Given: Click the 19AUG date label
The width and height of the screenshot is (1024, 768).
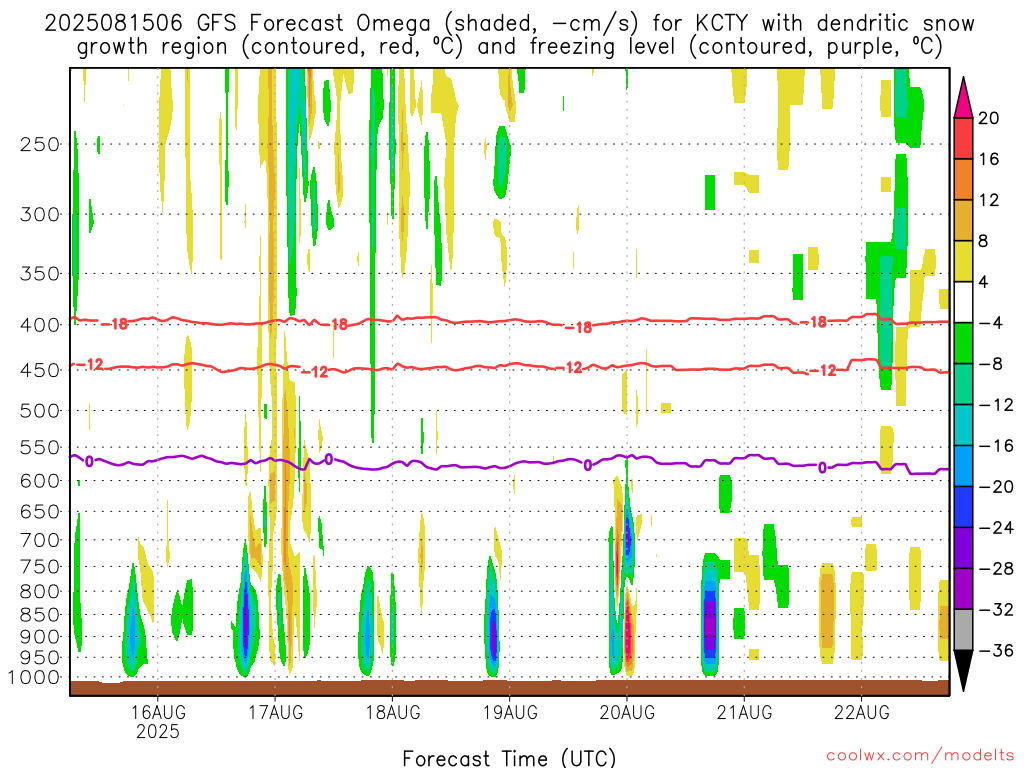Looking at the screenshot, I should pos(510,712).
